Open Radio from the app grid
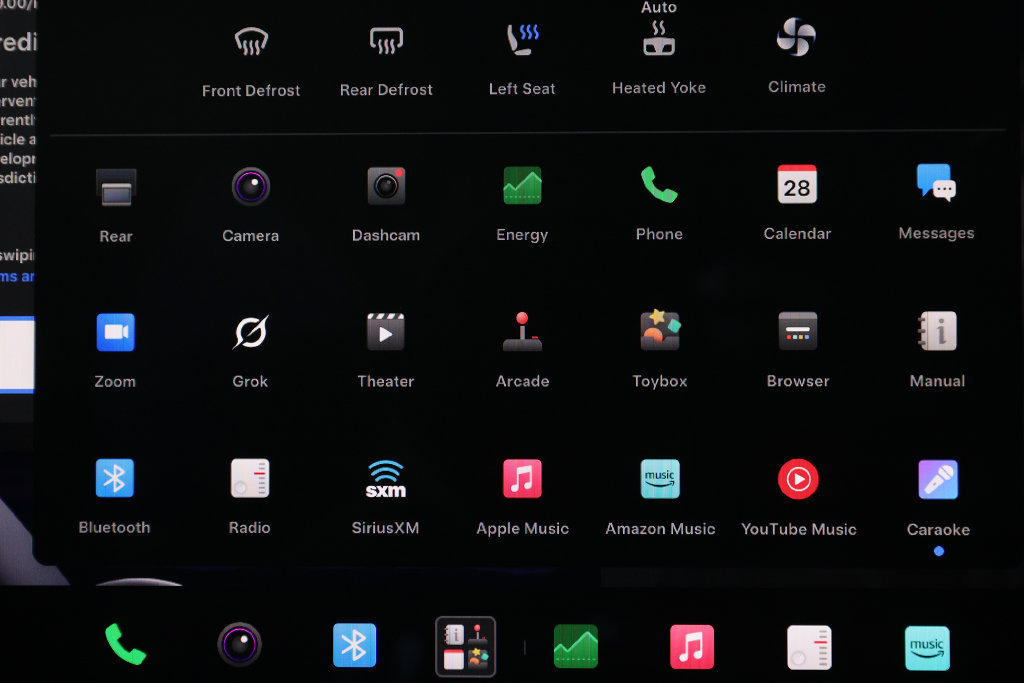This screenshot has height=683, width=1024. (x=250, y=478)
